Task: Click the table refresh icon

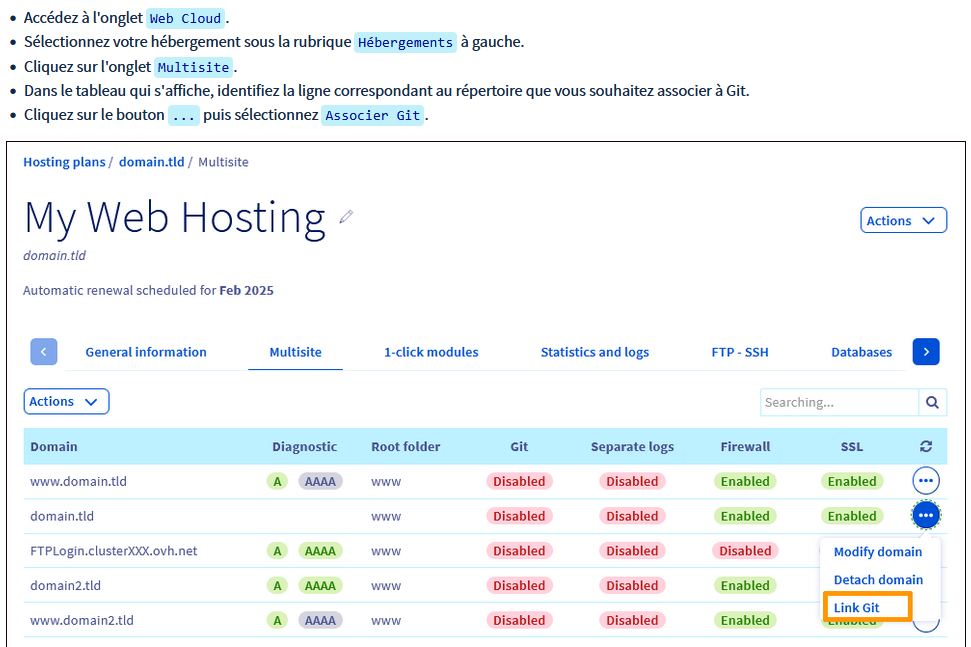Action: (x=925, y=447)
